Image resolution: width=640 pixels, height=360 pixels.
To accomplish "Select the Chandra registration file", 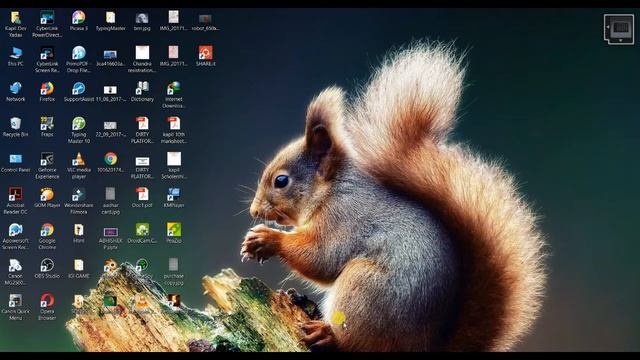I will pyautogui.click(x=142, y=60).
